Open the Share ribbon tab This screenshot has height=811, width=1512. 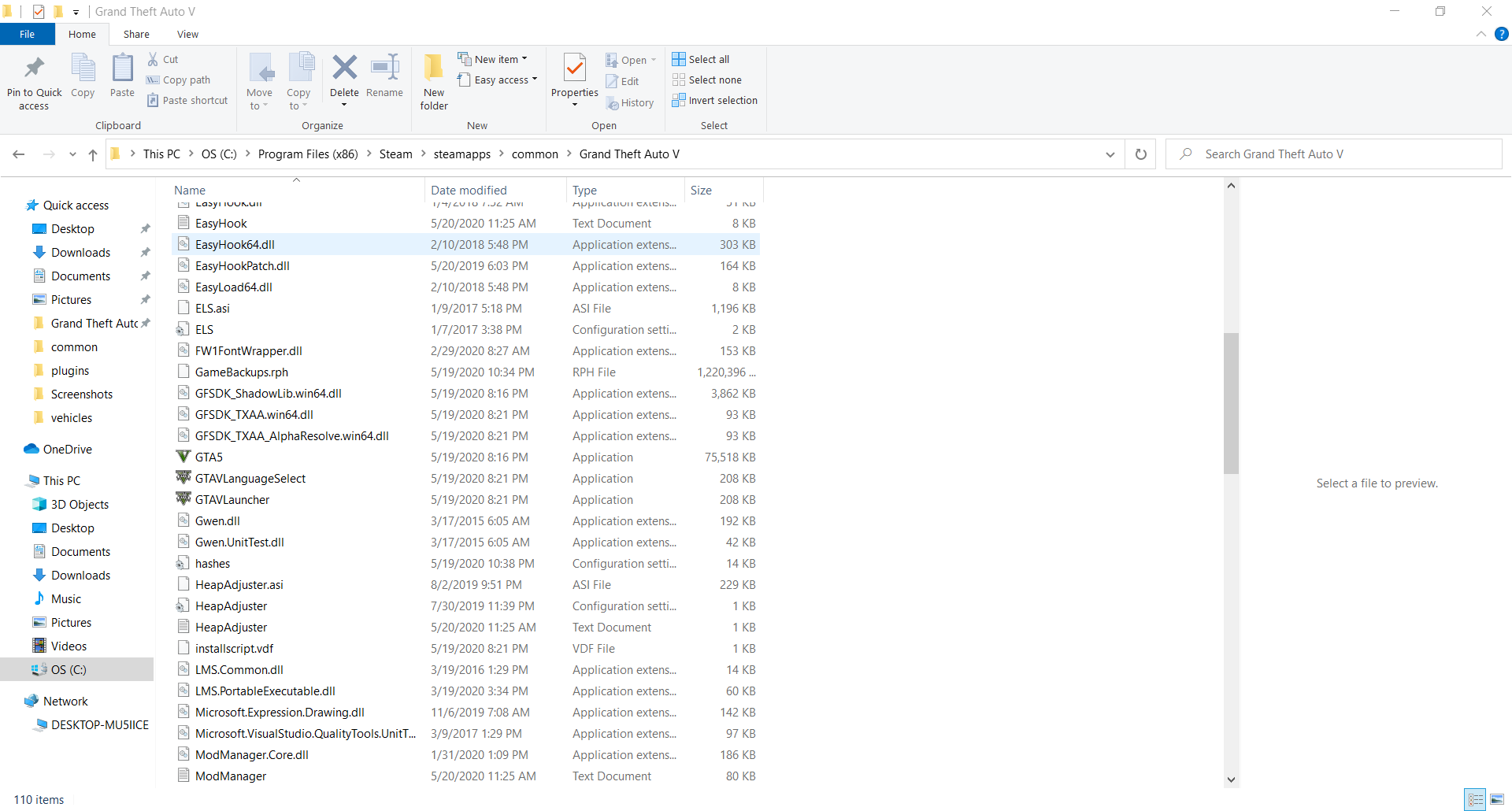[136, 34]
